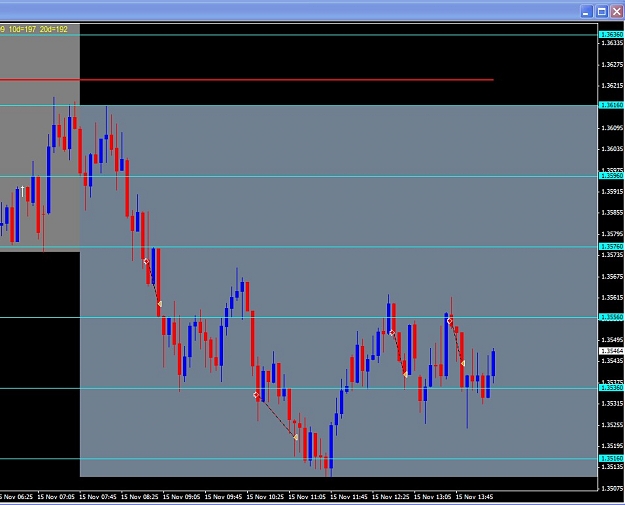Image resolution: width=625 pixels, height=505 pixels.
Task: Click the current price label 1.35464
Action: [x=611, y=351]
